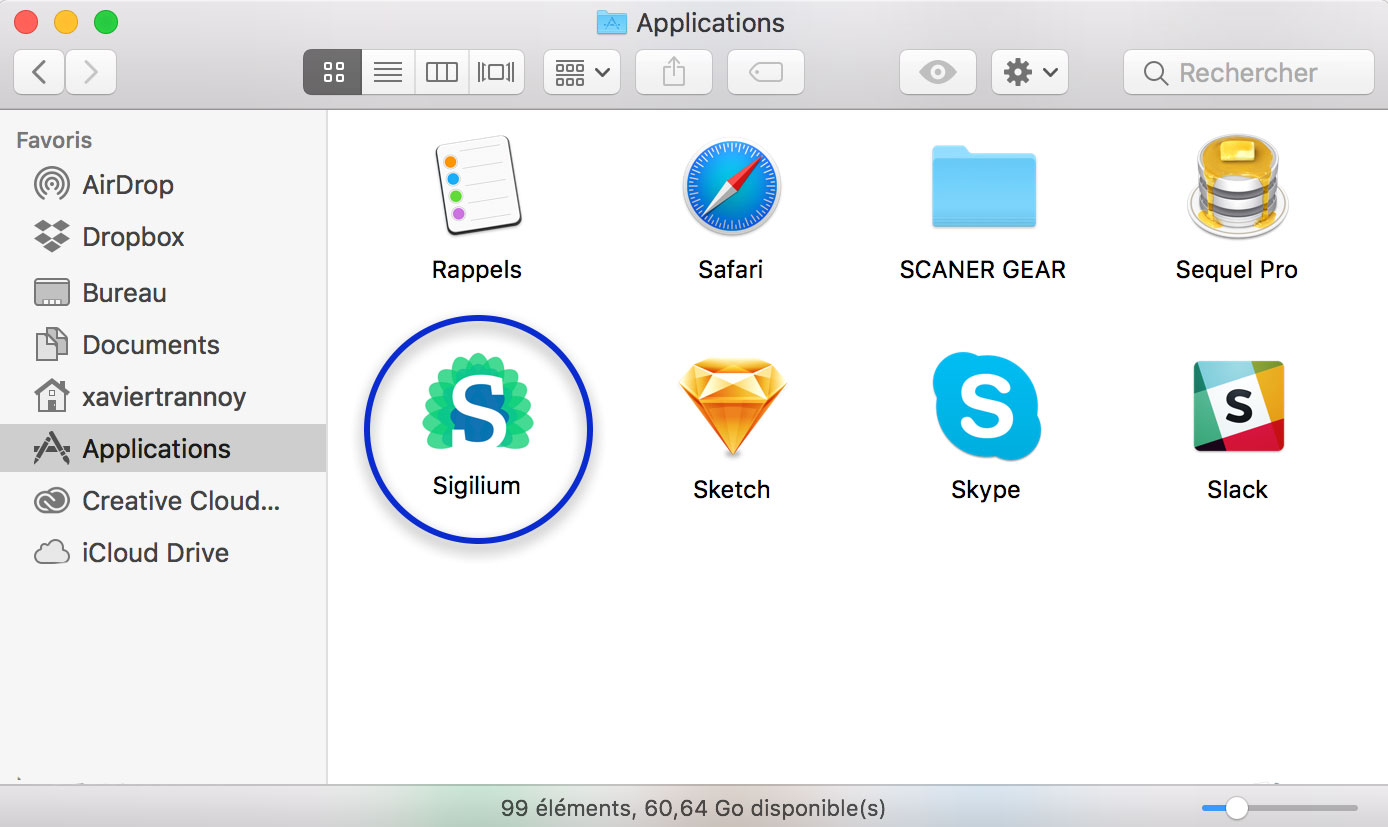1388x827 pixels.
Task: Click the "99 éléments, 60,64 Go disponible(s)" status text
Action: click(693, 807)
